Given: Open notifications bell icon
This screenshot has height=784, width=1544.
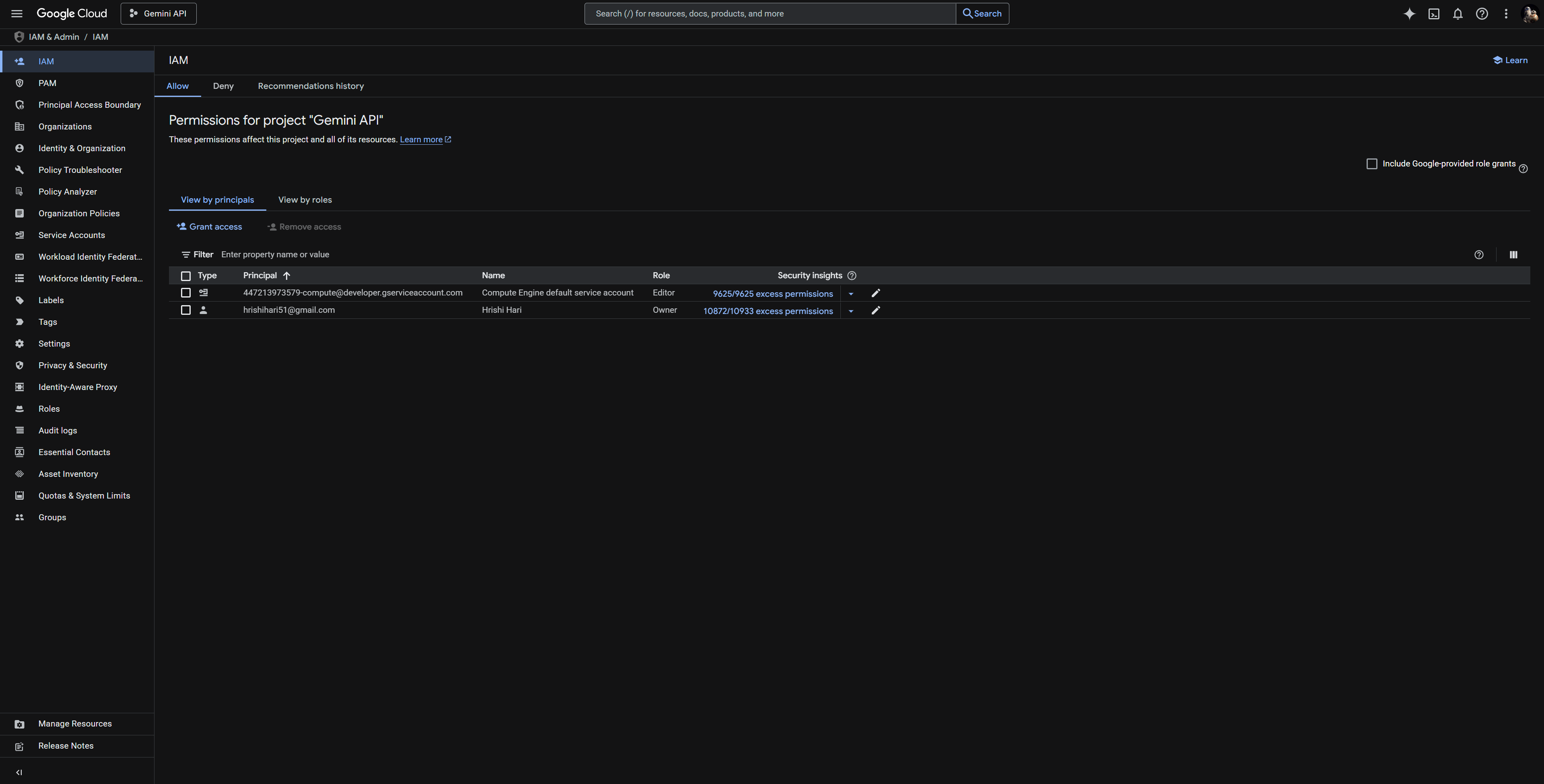Looking at the screenshot, I should [x=1458, y=14].
